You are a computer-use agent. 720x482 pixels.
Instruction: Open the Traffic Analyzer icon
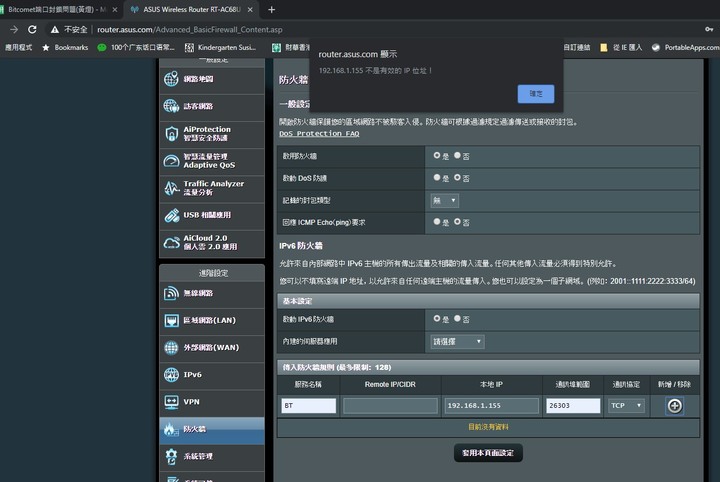coord(171,188)
